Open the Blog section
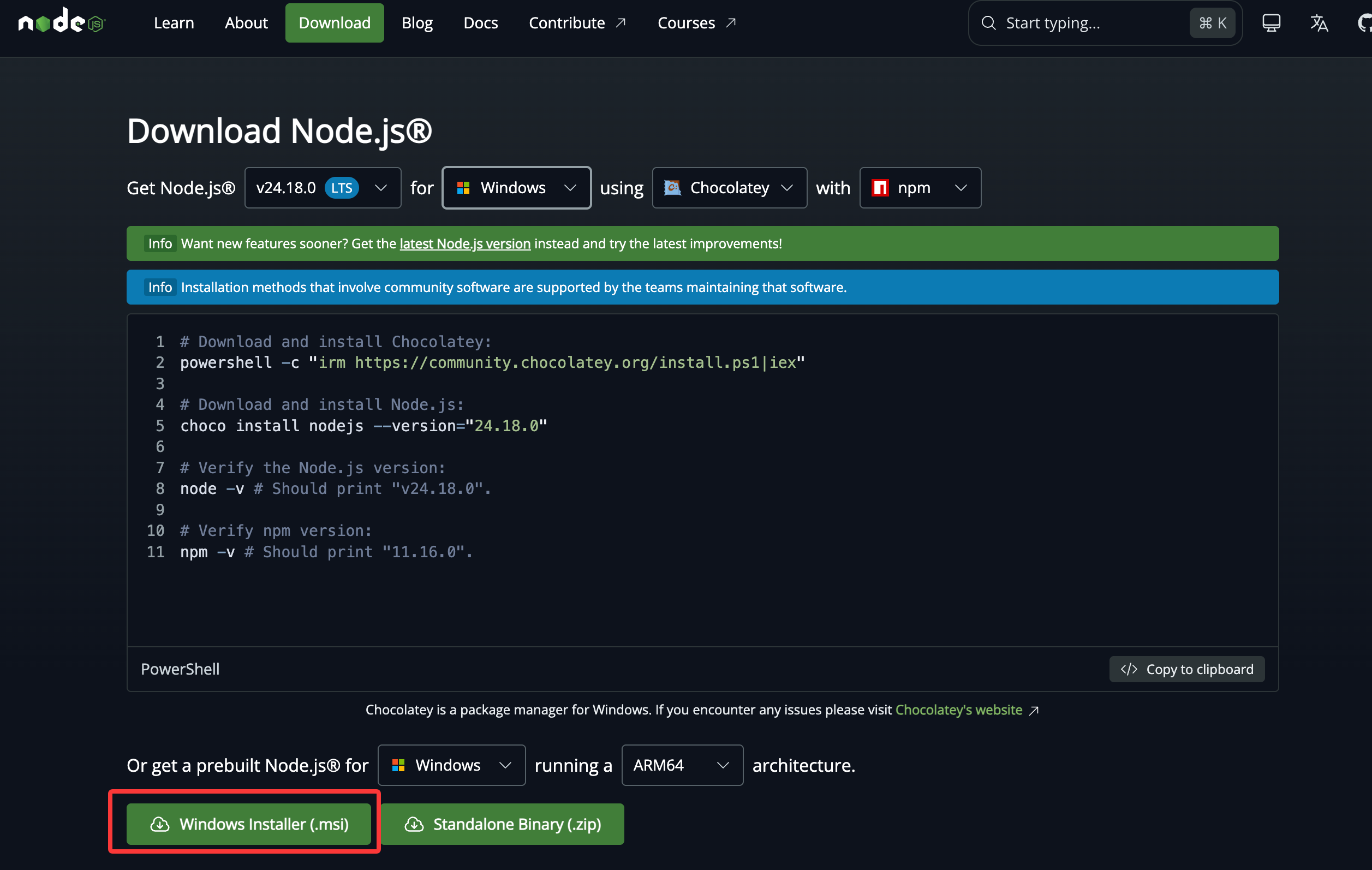The image size is (1372, 870). click(x=417, y=23)
